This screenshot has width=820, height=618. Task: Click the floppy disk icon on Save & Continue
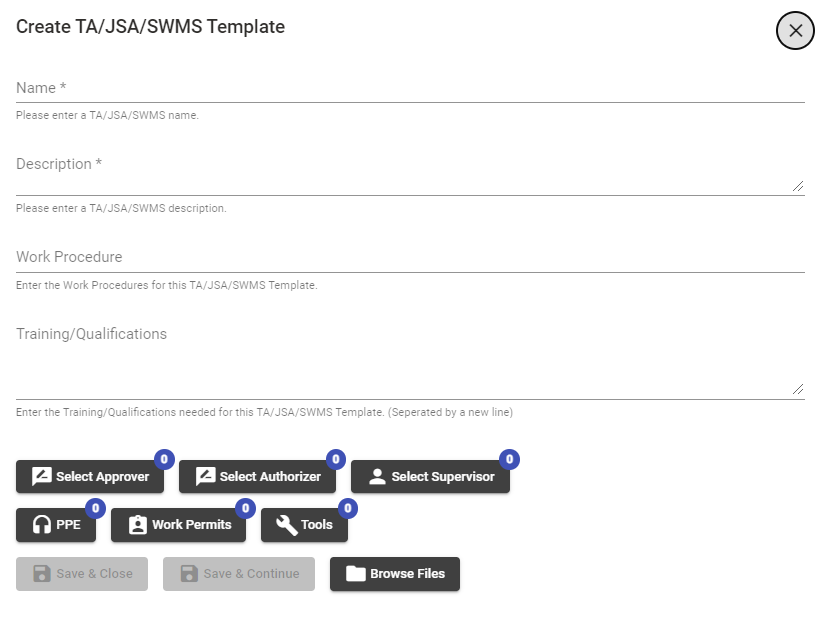(189, 574)
